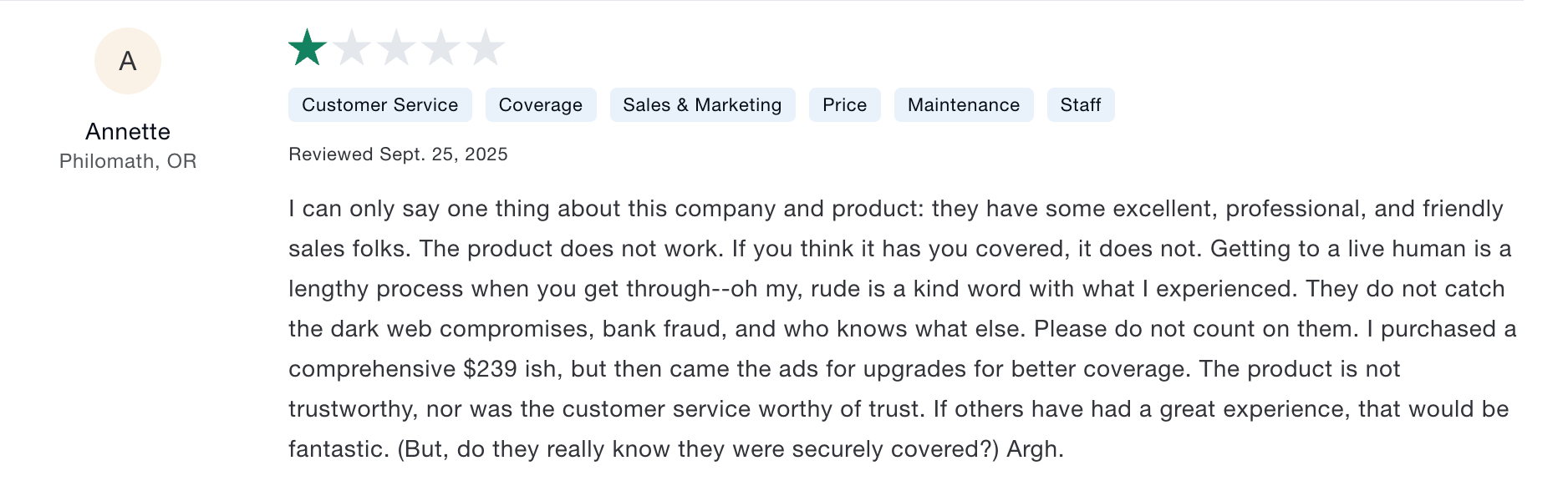1568x486 pixels.
Task: Click the fifth gray rating star
Action: [486, 48]
